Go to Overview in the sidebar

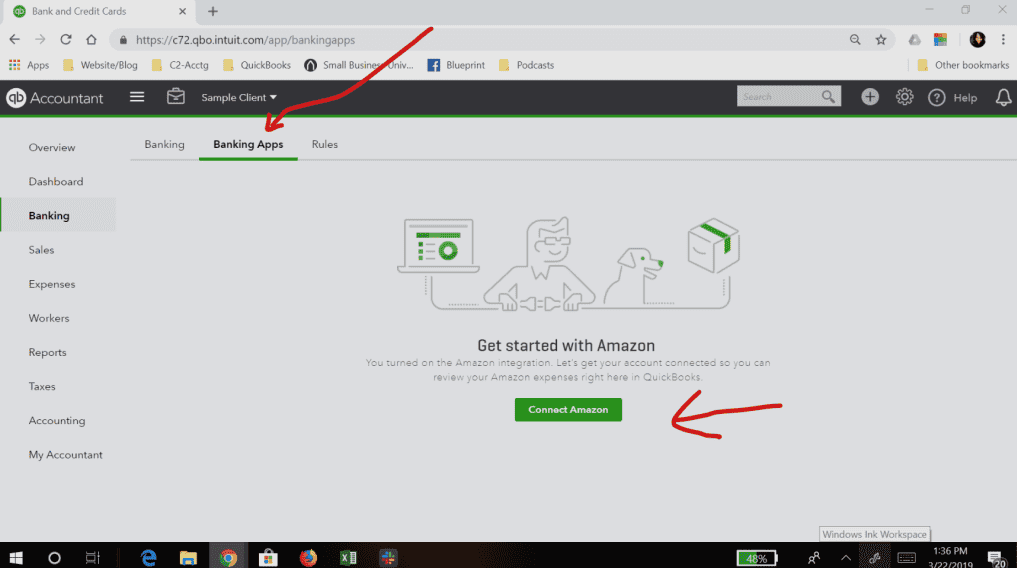(x=52, y=147)
